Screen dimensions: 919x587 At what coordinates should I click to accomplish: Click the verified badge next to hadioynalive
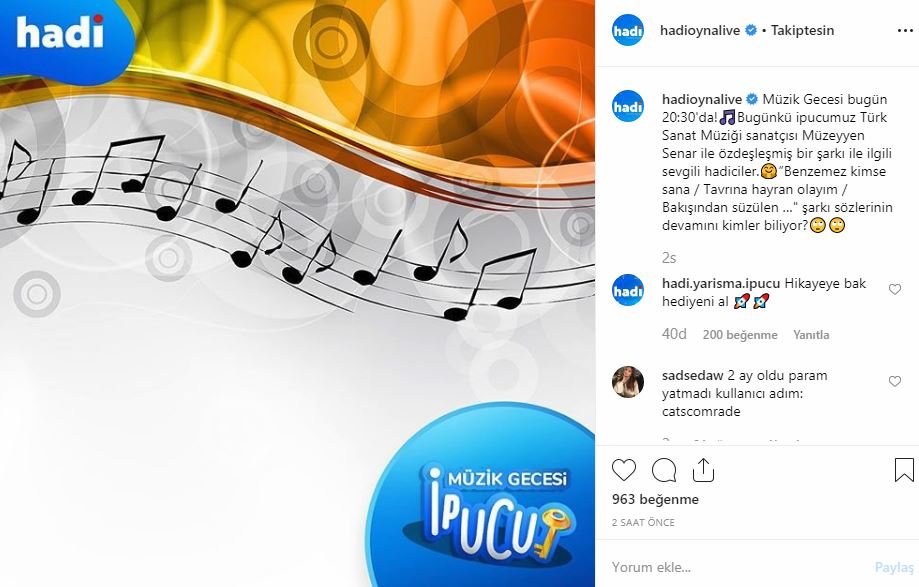(751, 30)
